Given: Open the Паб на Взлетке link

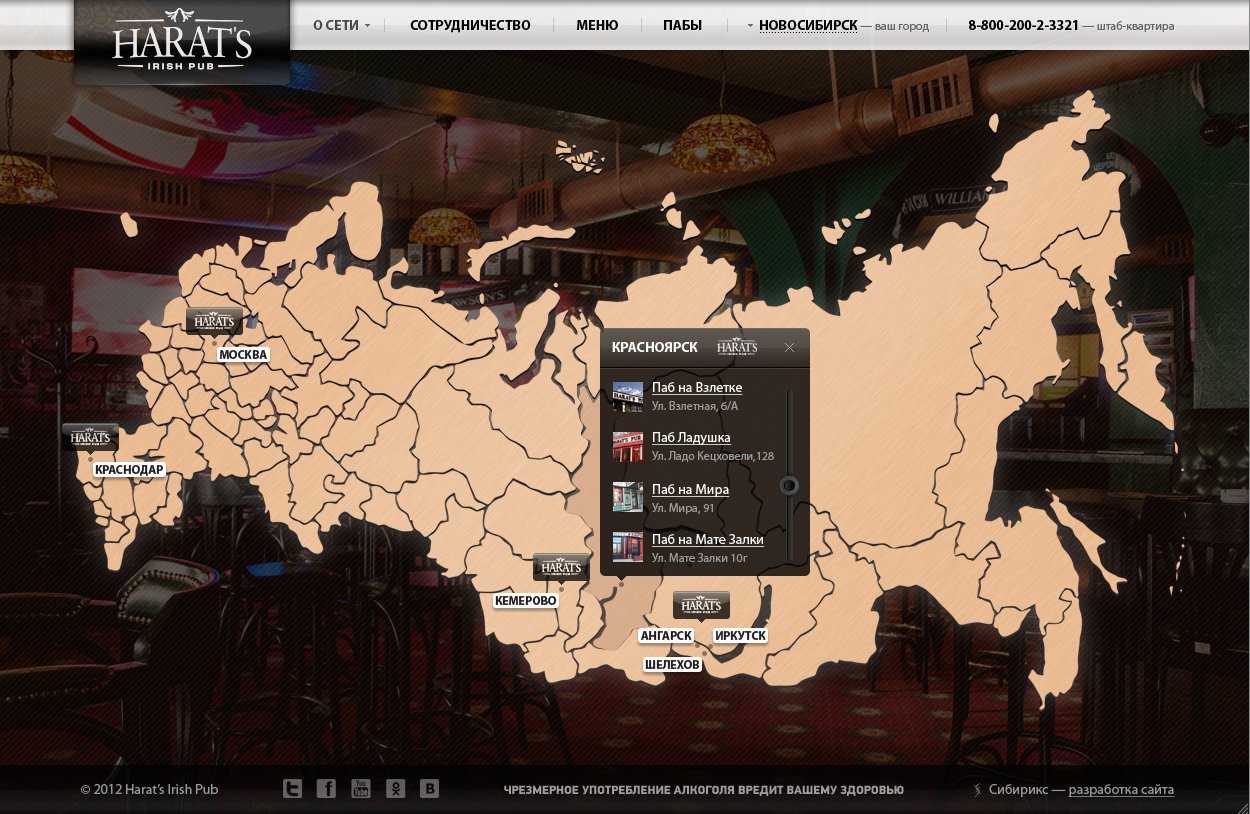Looking at the screenshot, I should click(x=697, y=387).
